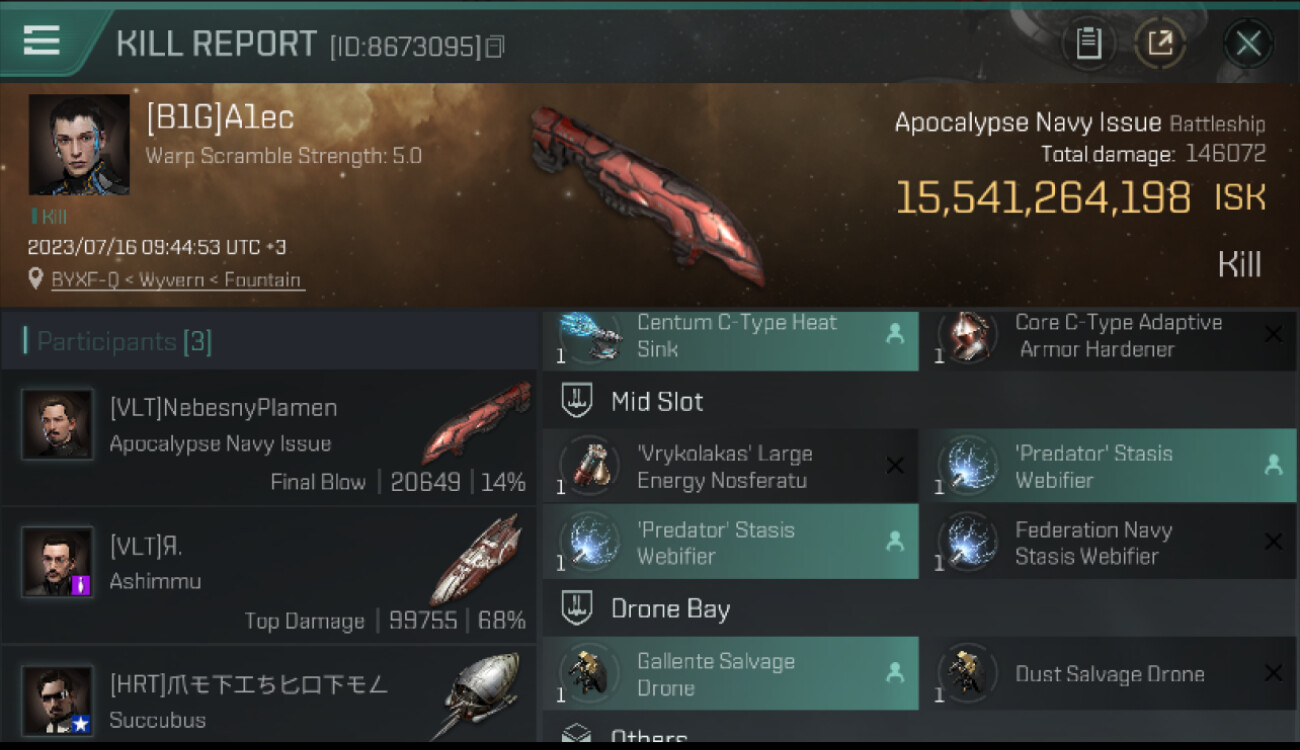Image resolution: width=1300 pixels, height=750 pixels.
Task: Open the clipboard notes icon
Action: (x=1088, y=43)
